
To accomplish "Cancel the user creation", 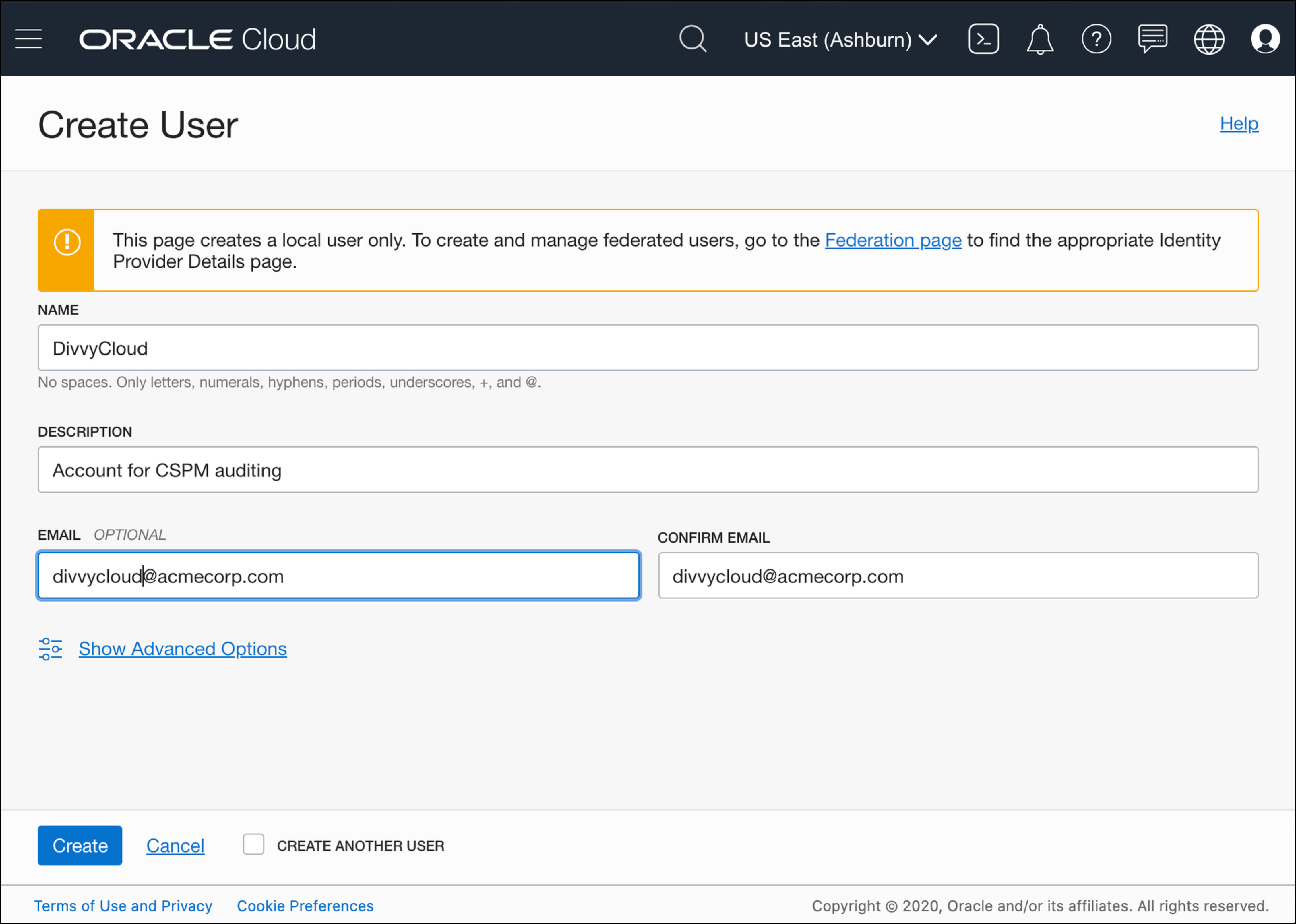I will [175, 846].
